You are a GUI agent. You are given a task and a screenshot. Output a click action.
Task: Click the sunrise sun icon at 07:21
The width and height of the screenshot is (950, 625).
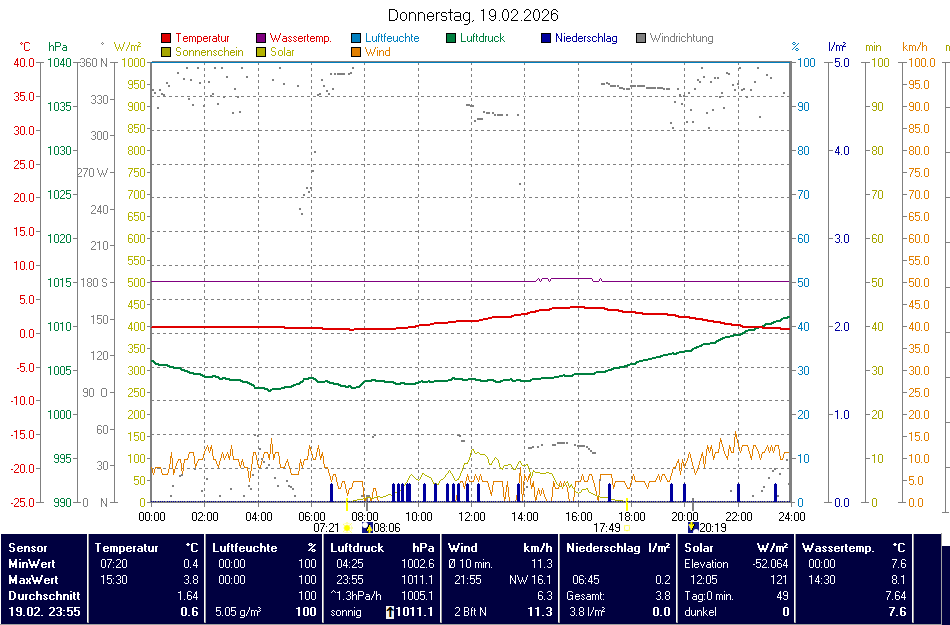coord(347,528)
